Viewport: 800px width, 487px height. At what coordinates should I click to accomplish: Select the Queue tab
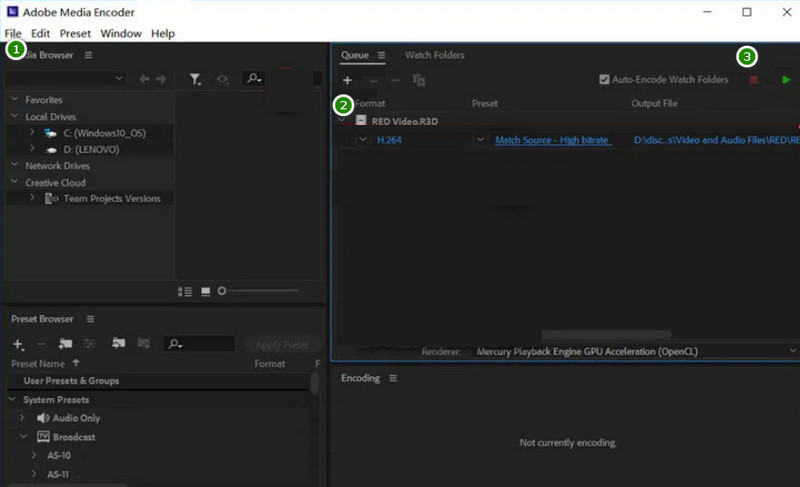355,55
